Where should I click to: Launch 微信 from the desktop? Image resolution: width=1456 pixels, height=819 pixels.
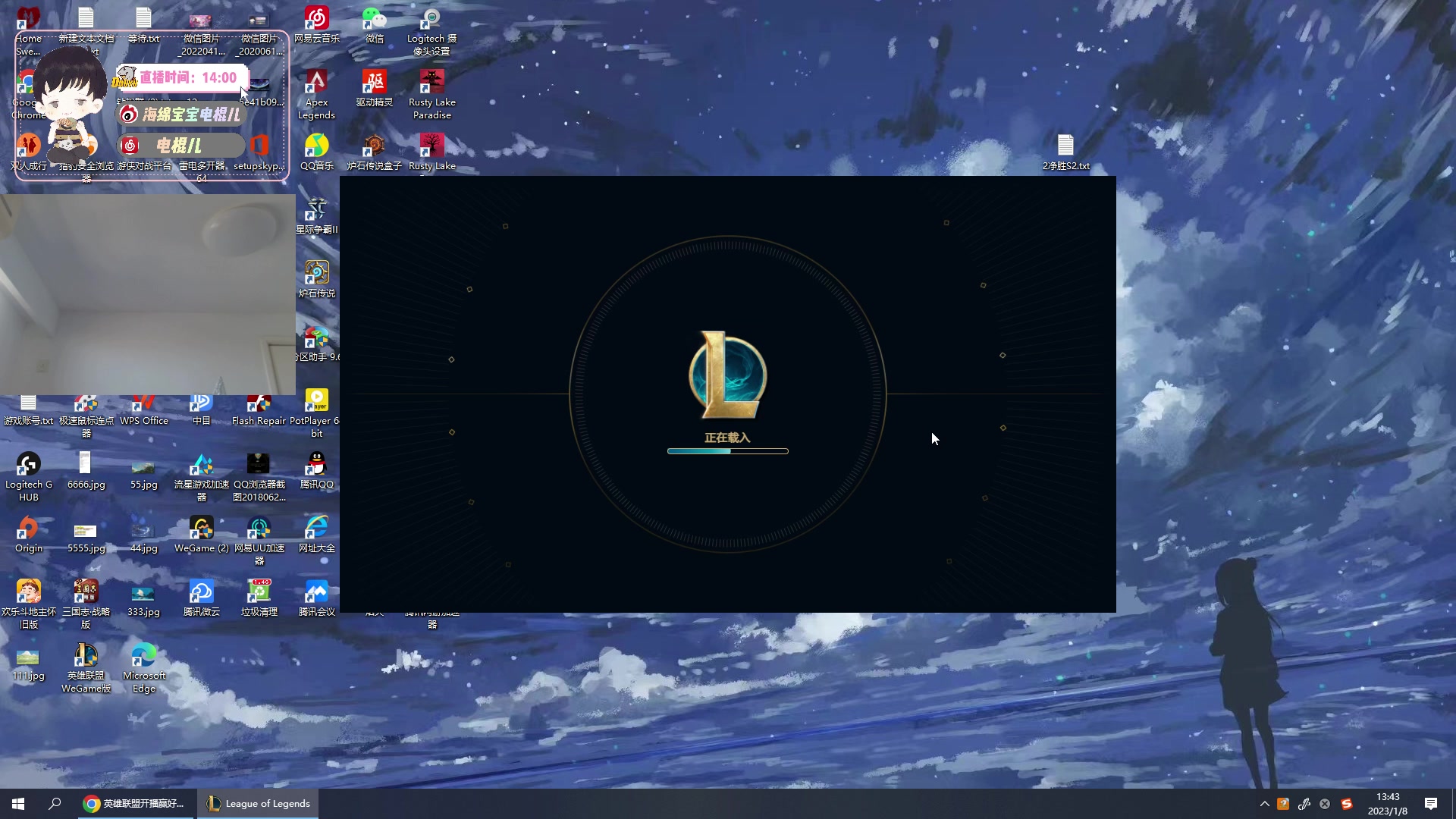(375, 25)
